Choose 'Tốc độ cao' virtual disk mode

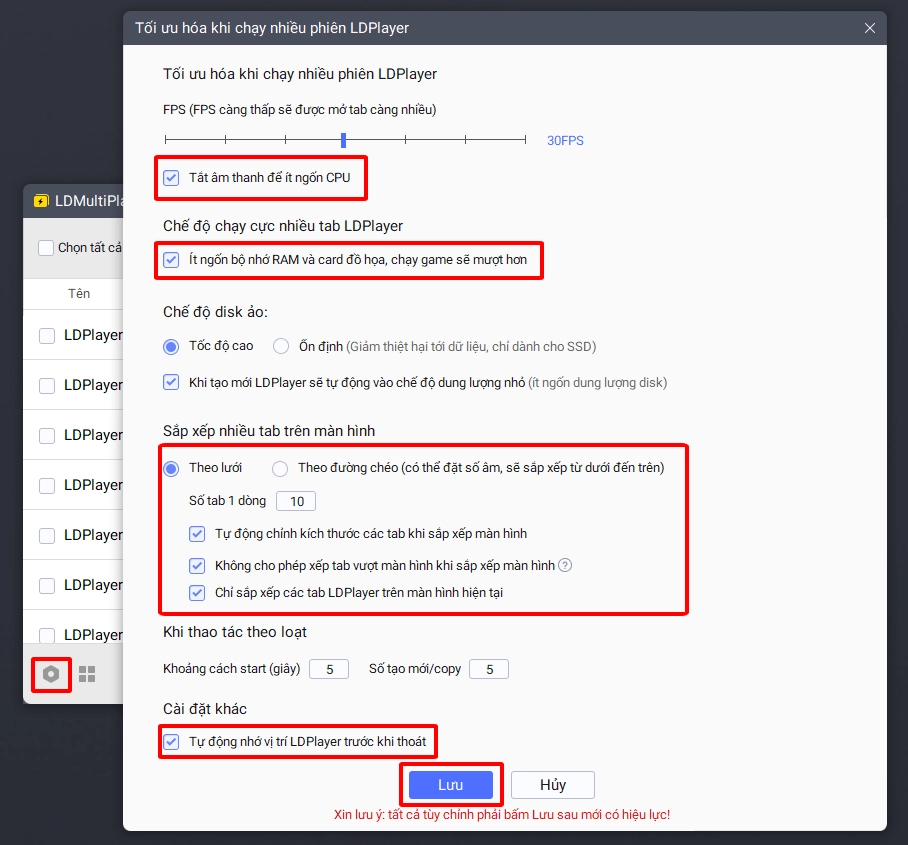click(171, 347)
